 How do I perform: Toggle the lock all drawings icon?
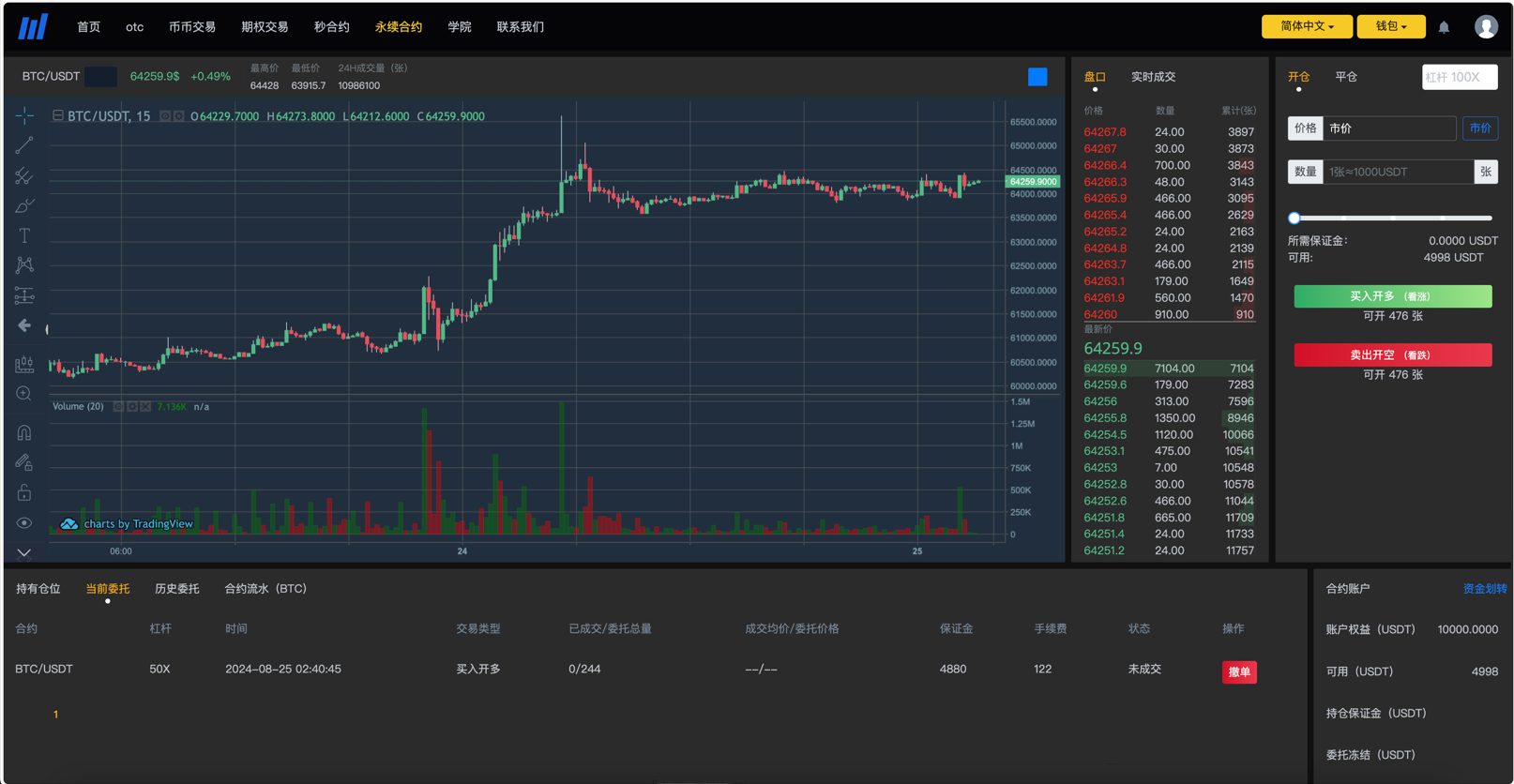[x=24, y=492]
